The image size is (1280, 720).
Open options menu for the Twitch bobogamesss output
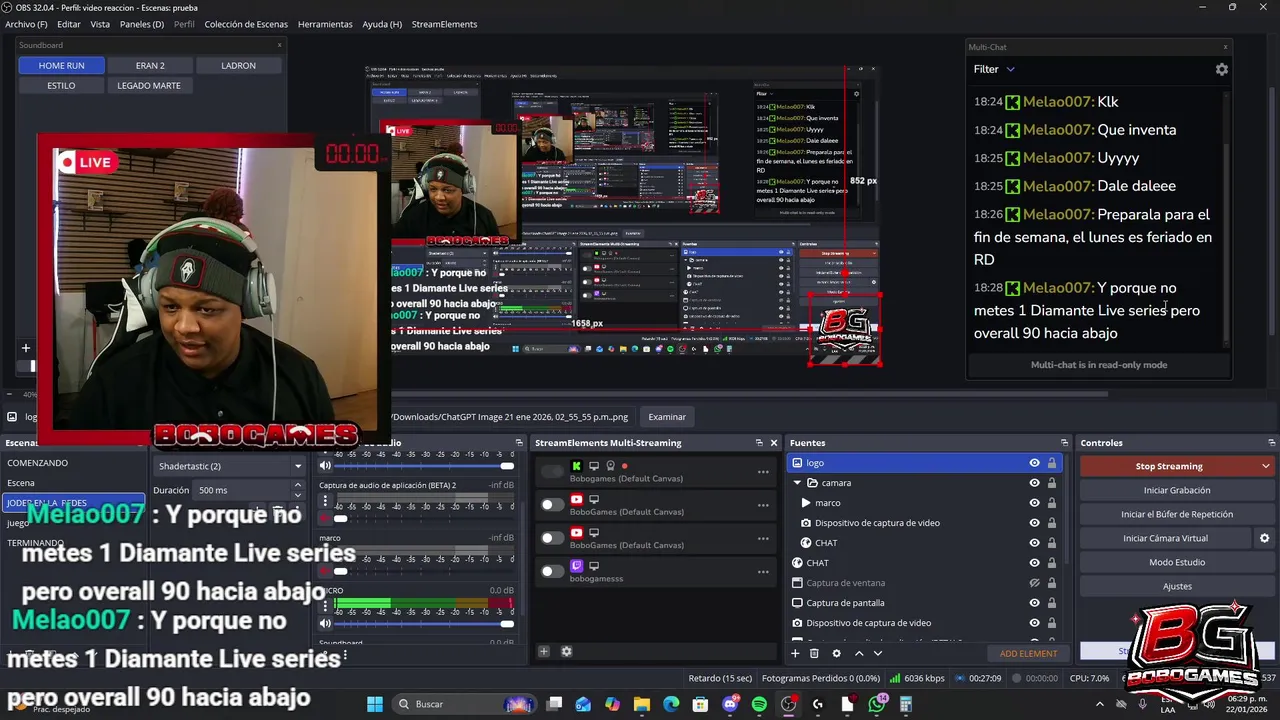coord(763,572)
